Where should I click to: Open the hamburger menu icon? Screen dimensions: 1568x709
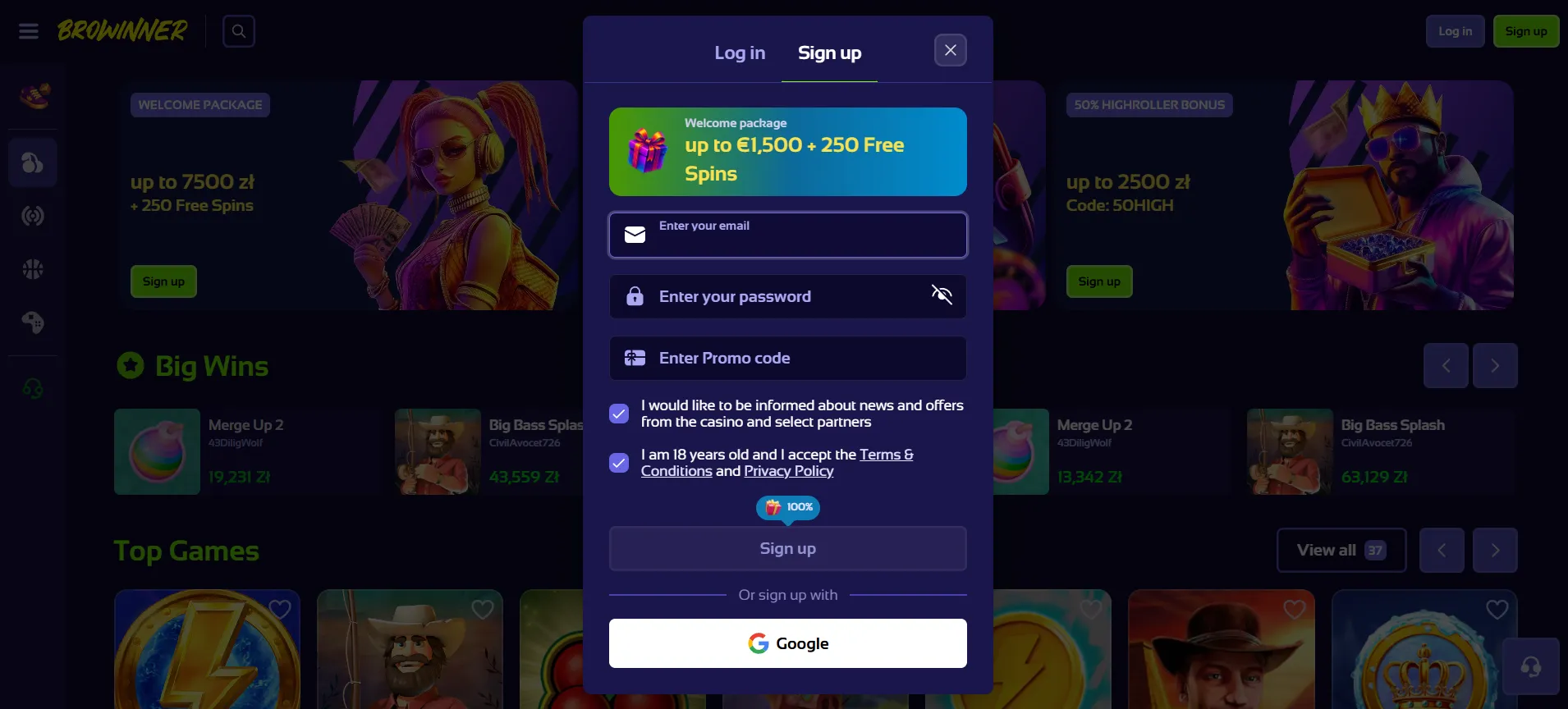(x=29, y=31)
